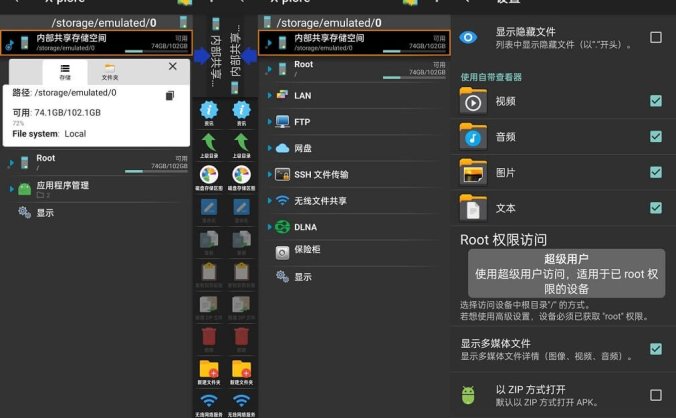Click the video player folder icon next to 视频
The height and width of the screenshot is (418, 676).
coord(473,100)
